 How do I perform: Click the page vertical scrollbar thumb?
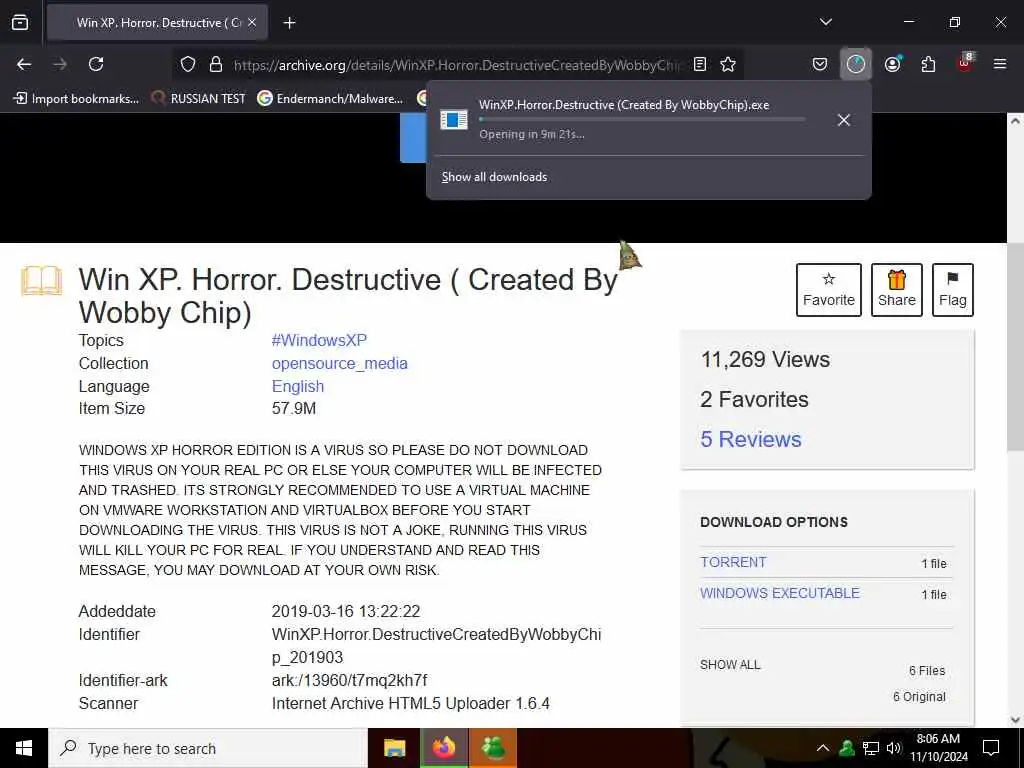click(x=1015, y=346)
